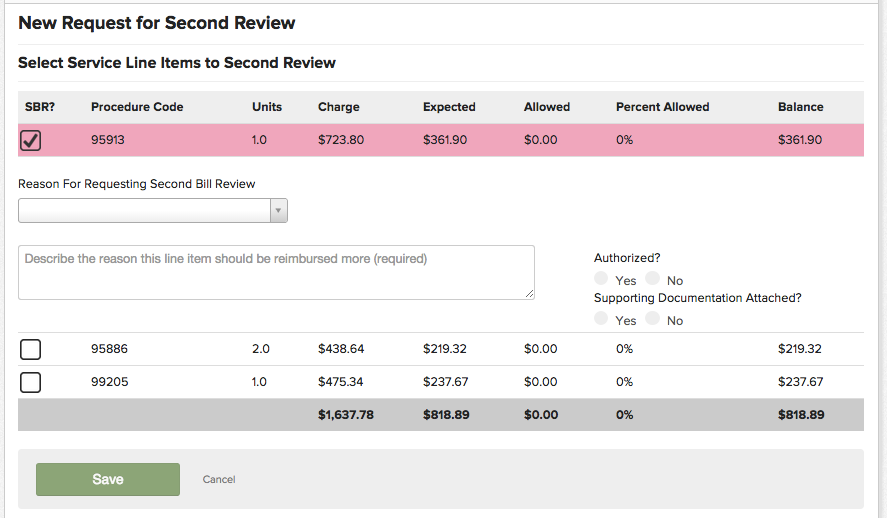Click the total charge $1,637.78
887x518 pixels.
346,415
